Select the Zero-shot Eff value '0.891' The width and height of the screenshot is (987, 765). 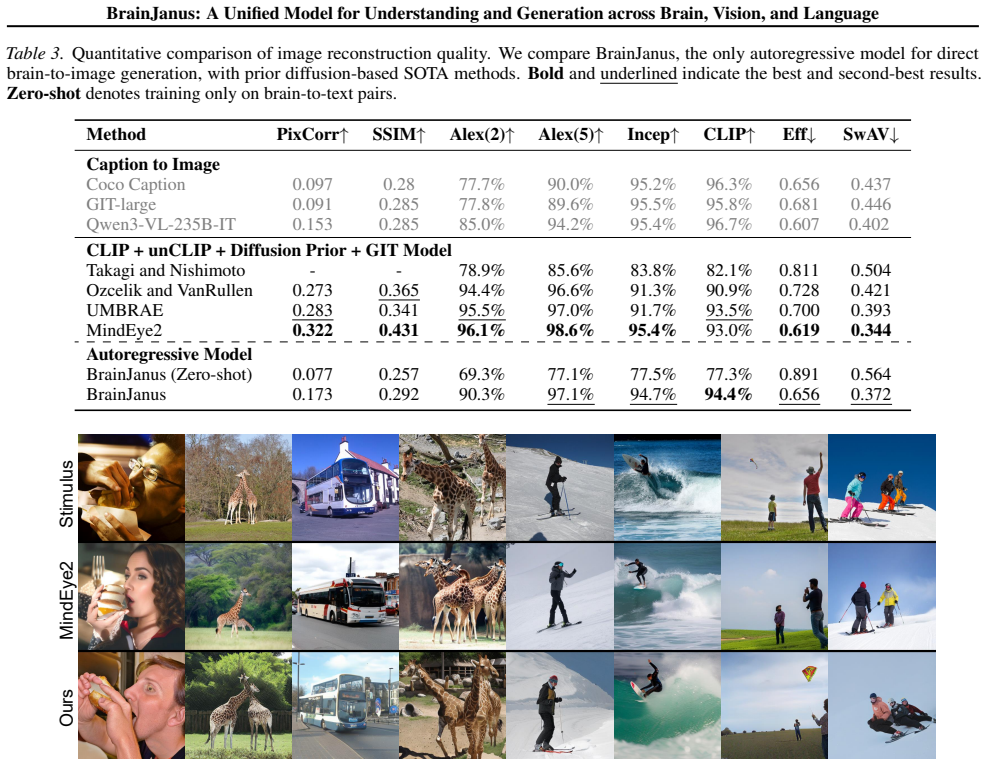tap(799, 375)
